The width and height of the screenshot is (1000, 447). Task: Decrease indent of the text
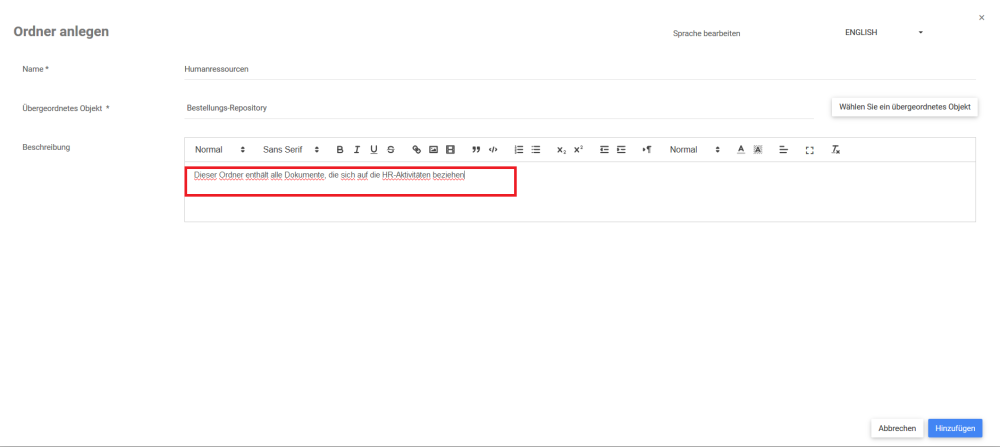point(604,150)
